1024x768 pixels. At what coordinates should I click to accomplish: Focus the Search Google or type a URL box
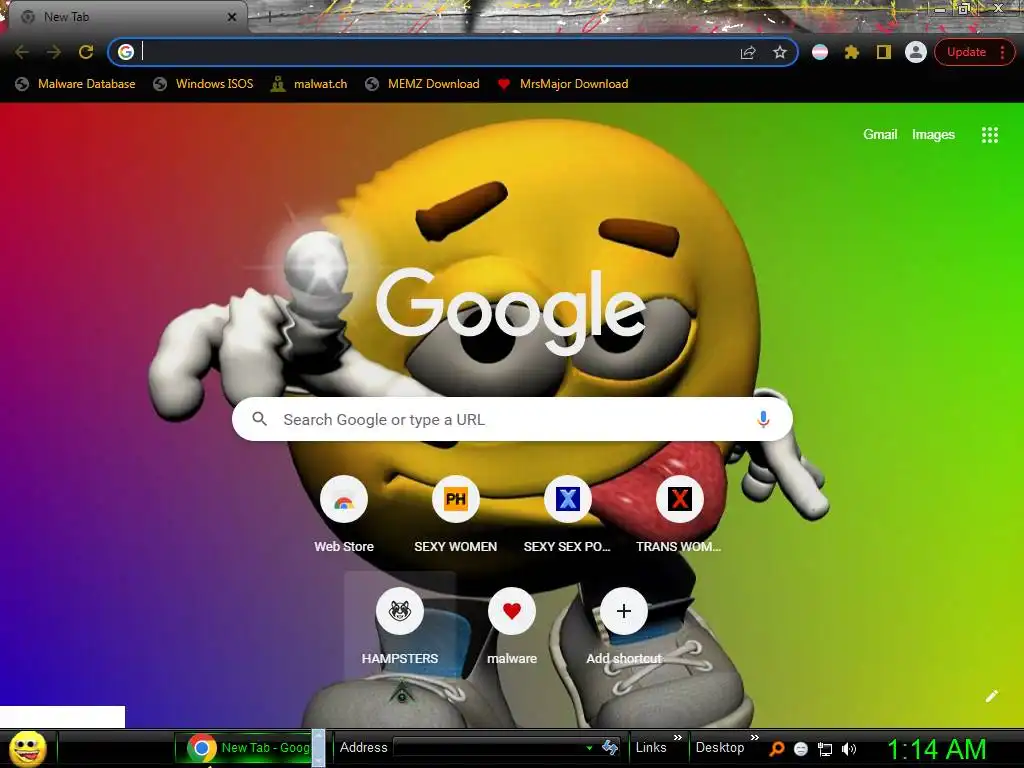click(x=512, y=419)
